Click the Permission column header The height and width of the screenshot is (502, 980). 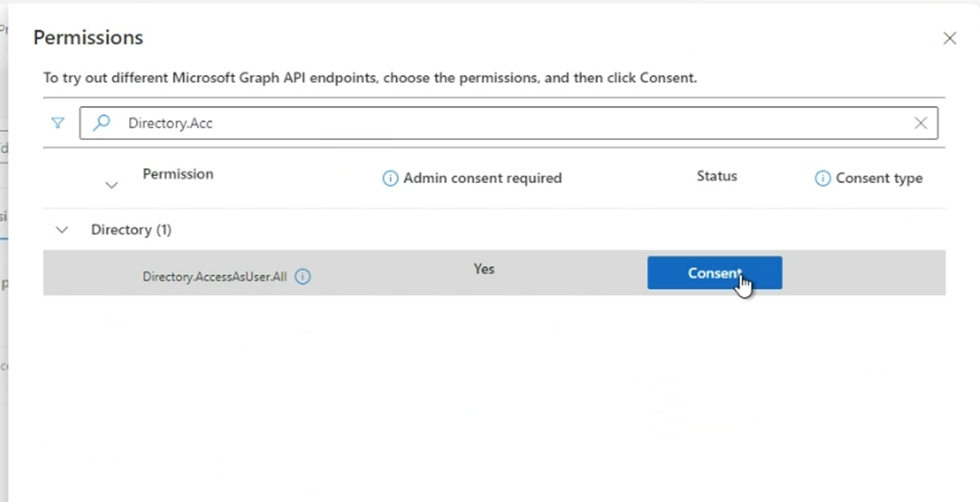(x=178, y=174)
